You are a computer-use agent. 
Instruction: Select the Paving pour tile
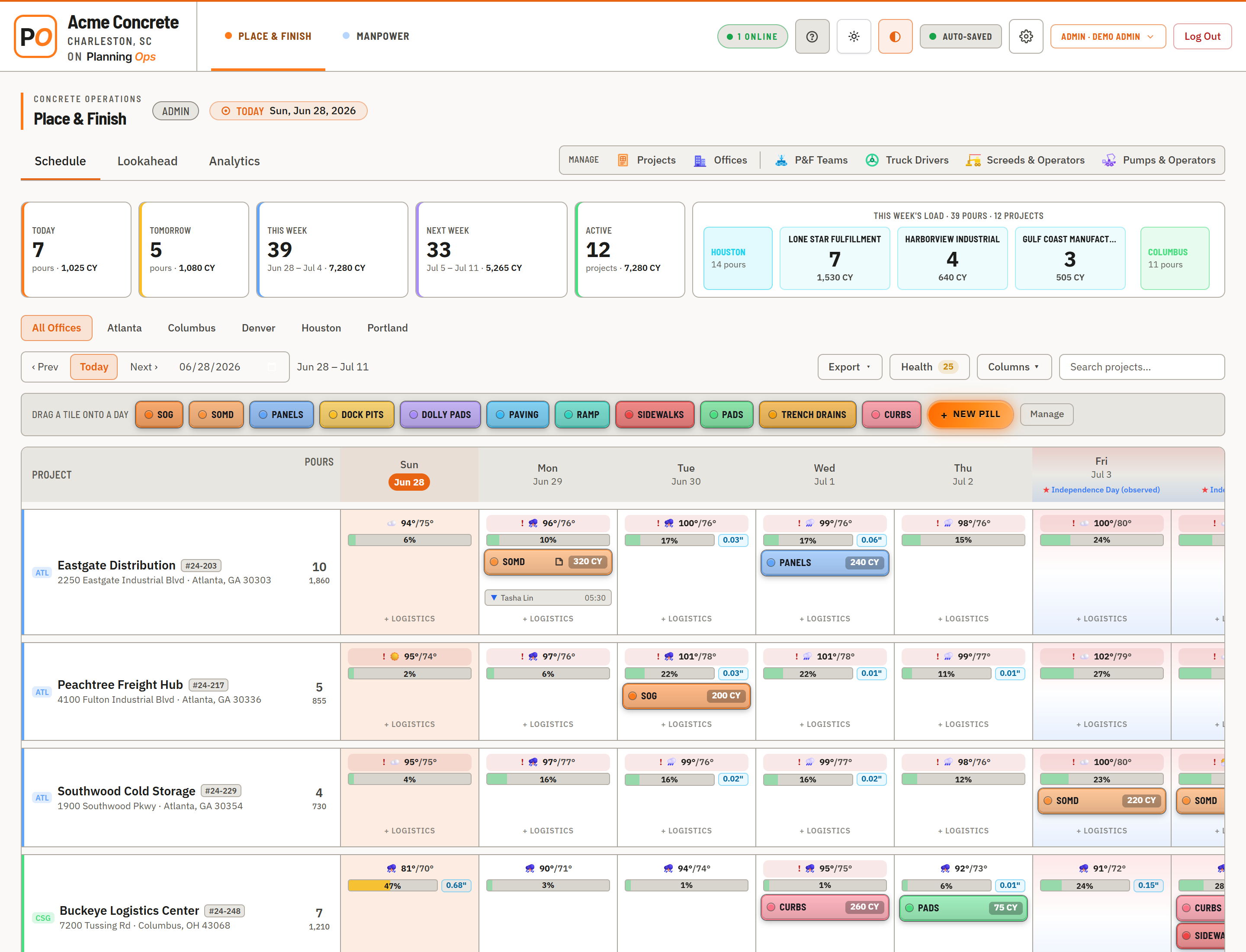click(517, 415)
